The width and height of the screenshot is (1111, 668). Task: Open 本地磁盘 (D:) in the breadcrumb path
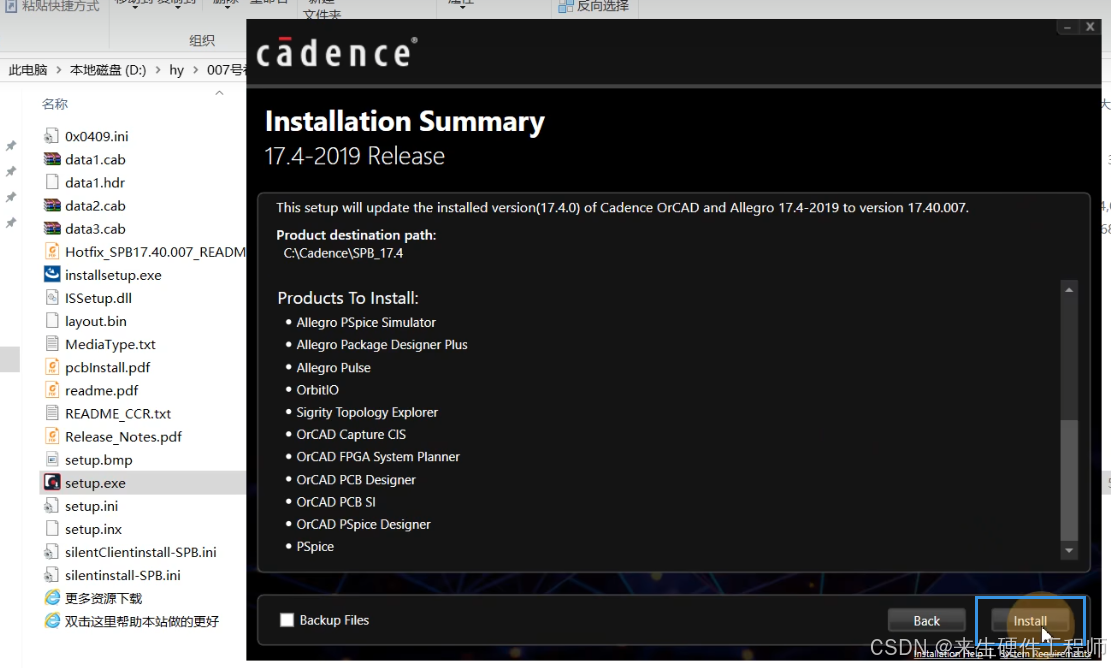[x=108, y=70]
